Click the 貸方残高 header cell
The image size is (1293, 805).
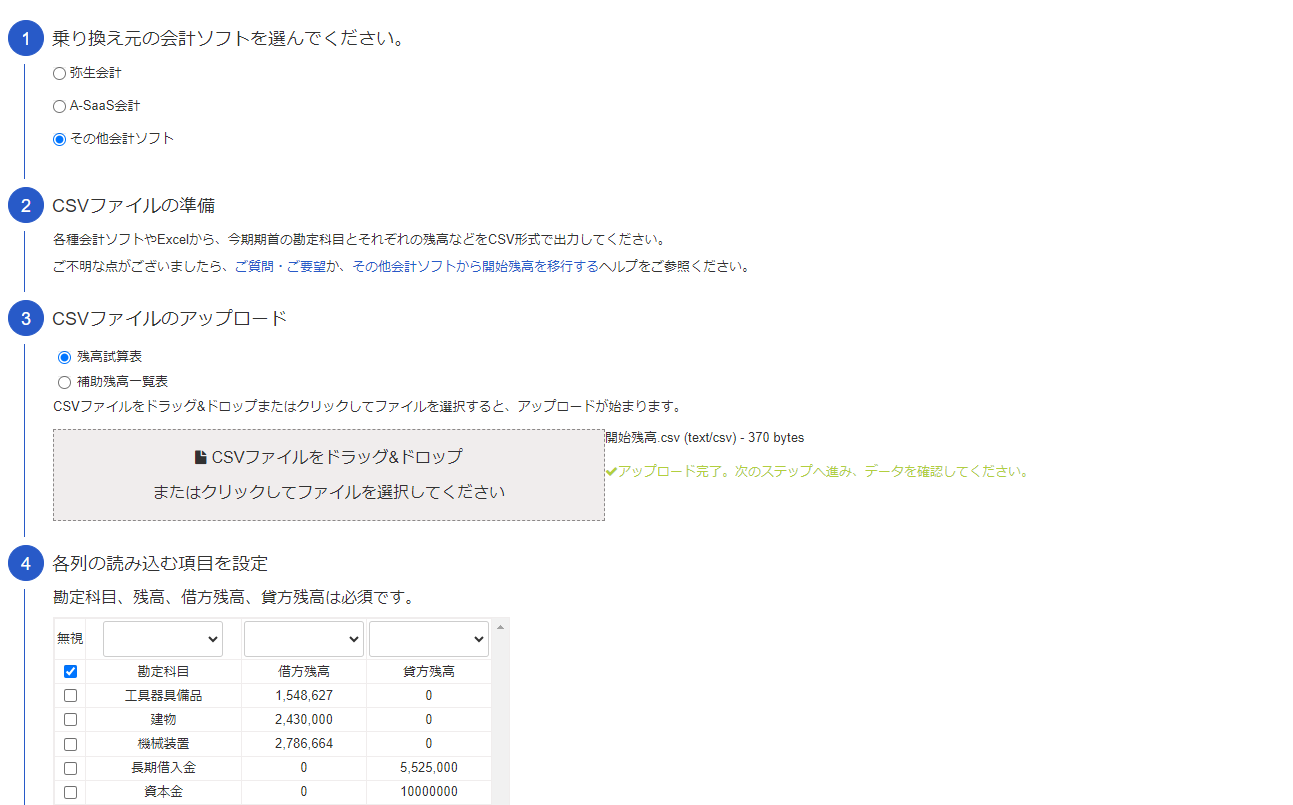tap(429, 672)
